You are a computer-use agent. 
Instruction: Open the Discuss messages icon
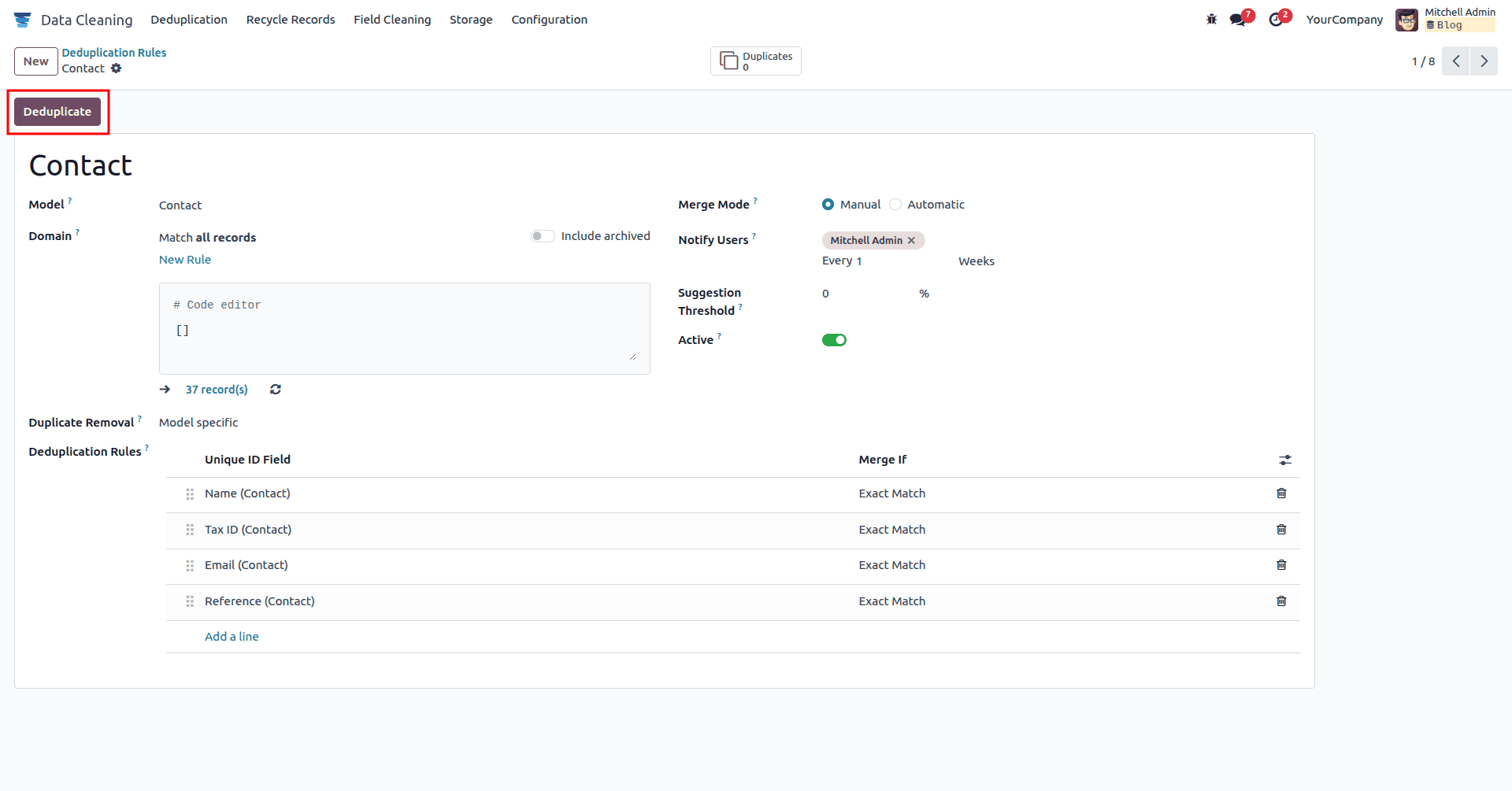pyautogui.click(x=1236, y=19)
